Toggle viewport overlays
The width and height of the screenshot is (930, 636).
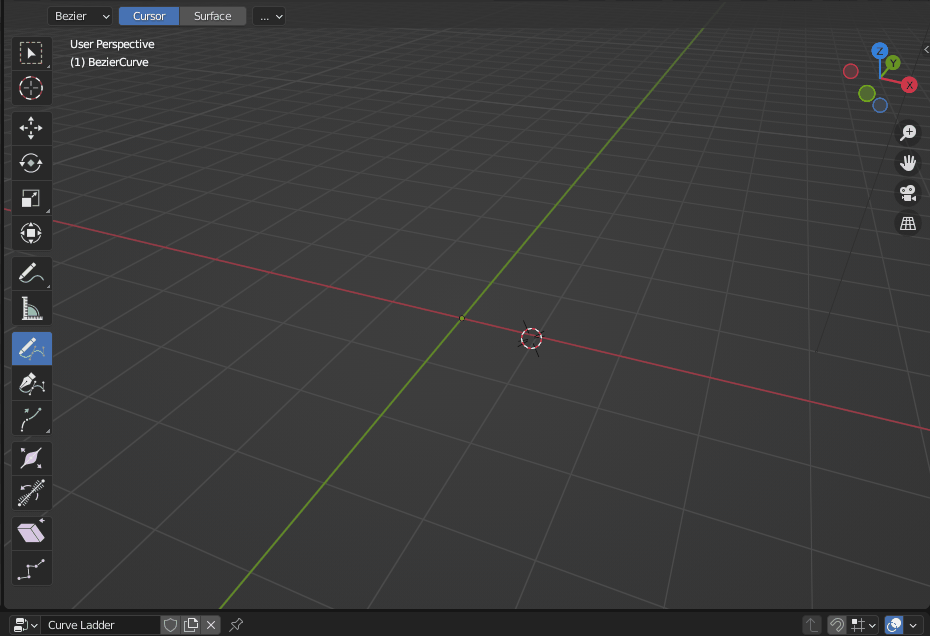[894, 625]
